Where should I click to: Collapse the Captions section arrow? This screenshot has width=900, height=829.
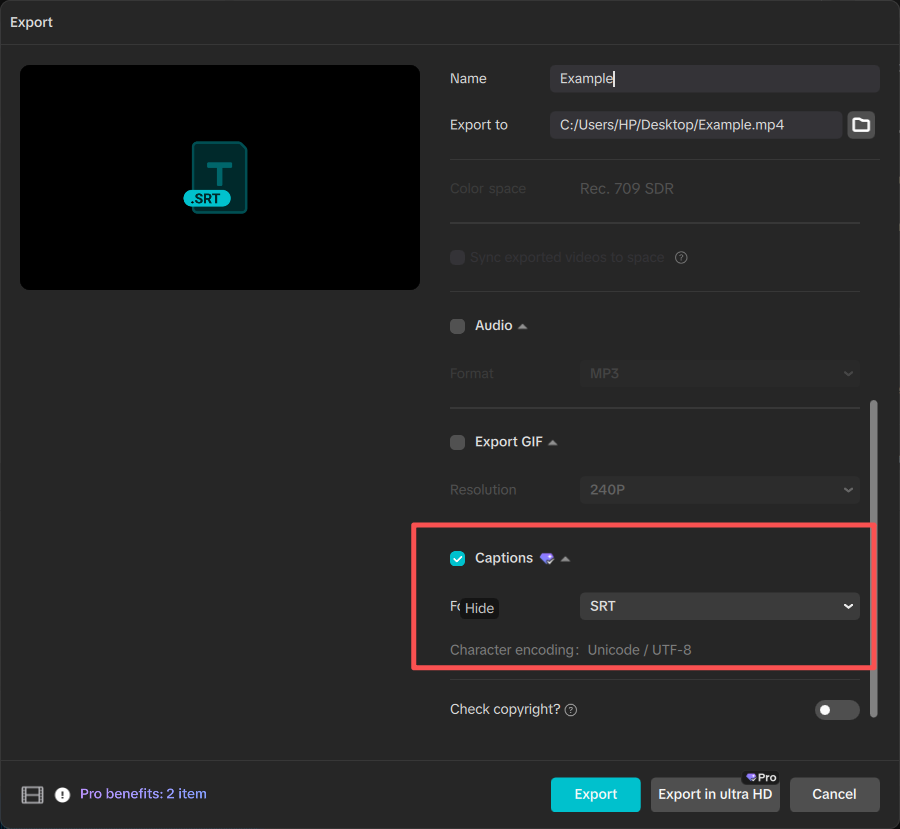point(565,559)
